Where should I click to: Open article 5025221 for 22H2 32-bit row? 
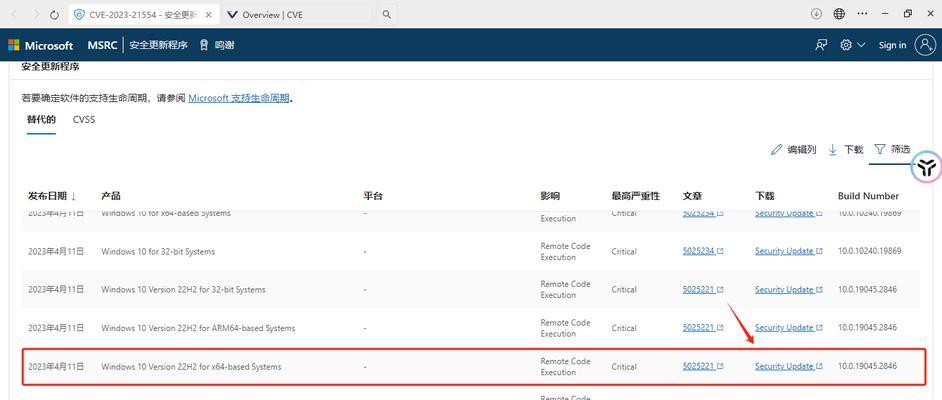[703, 289]
